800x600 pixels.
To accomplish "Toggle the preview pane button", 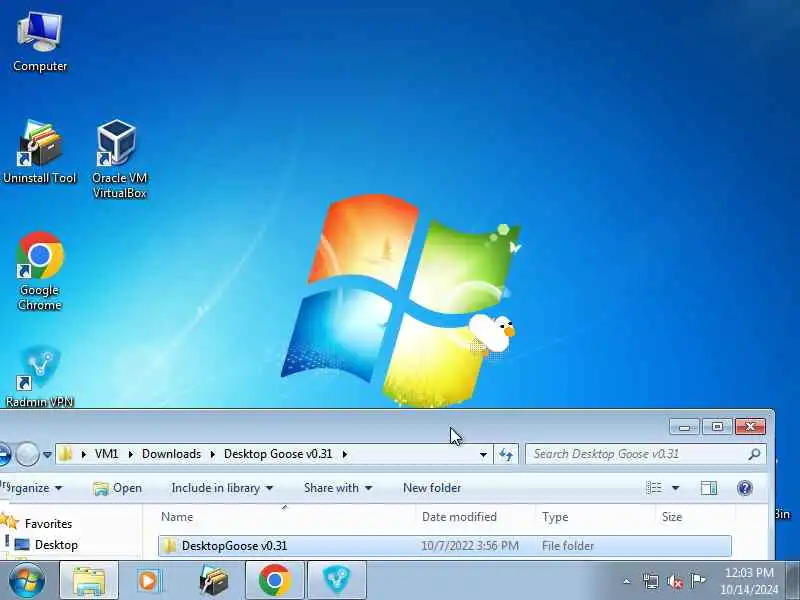I will pyautogui.click(x=709, y=488).
